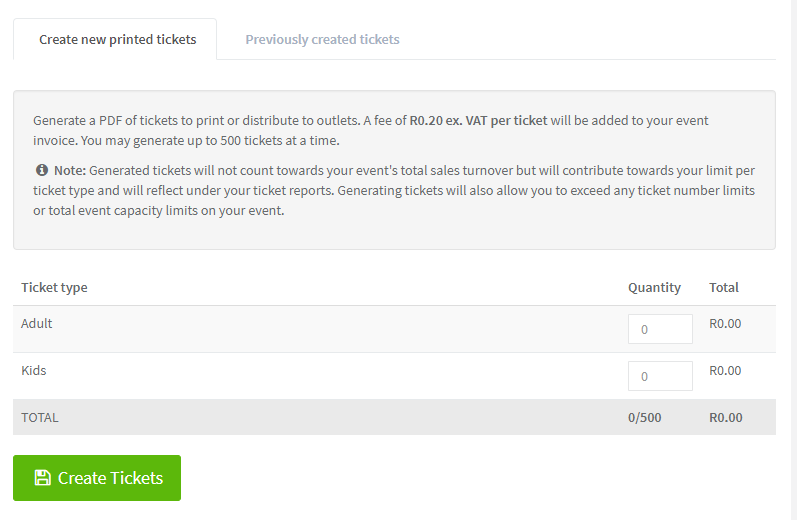This screenshot has width=797, height=520.
Task: Focus the Adult quantity input field
Action: (660, 329)
